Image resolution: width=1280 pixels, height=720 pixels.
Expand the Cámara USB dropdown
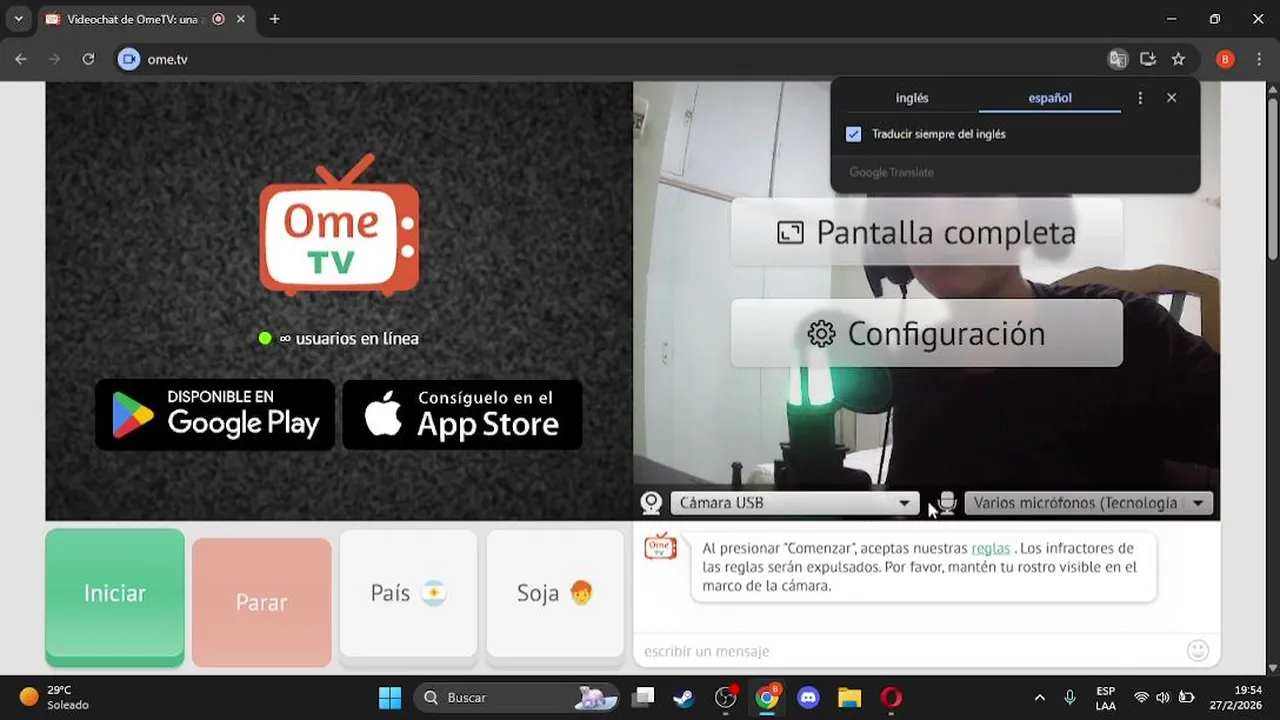click(794, 503)
